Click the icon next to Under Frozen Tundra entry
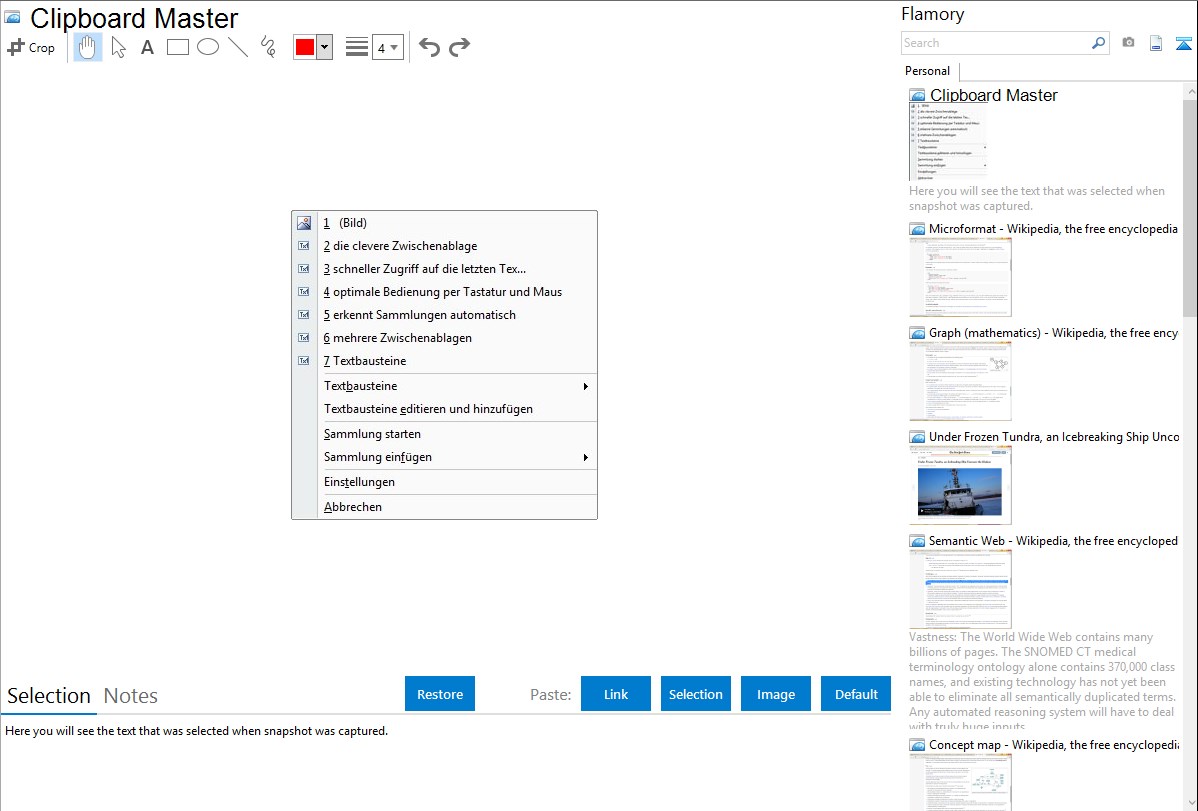1198x811 pixels. pyautogui.click(x=917, y=437)
